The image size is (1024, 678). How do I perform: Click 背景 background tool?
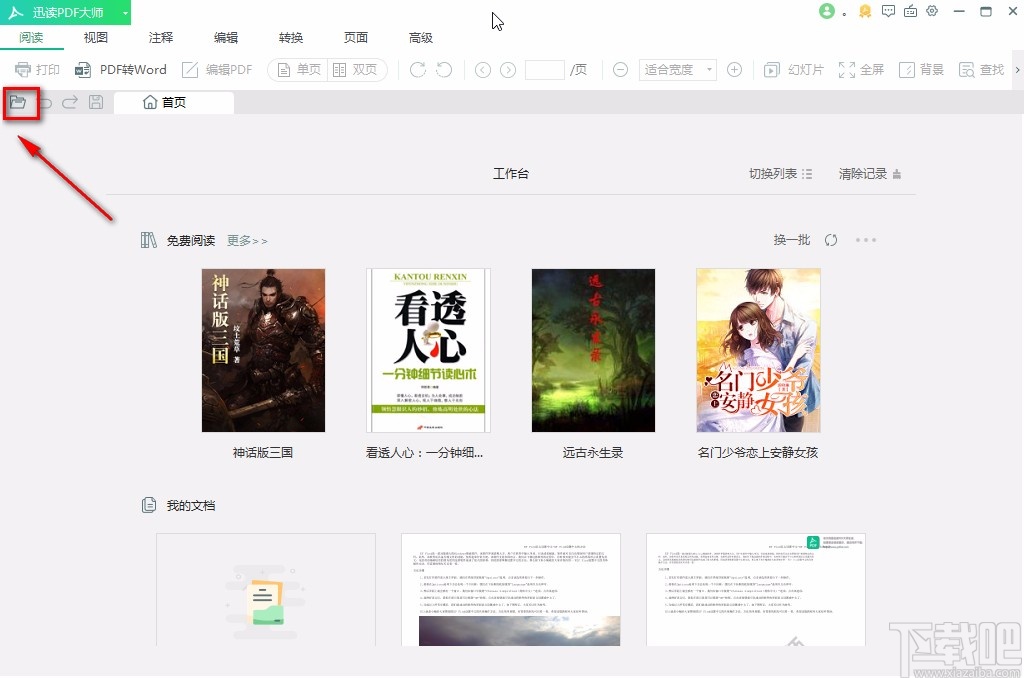pyautogui.click(x=921, y=69)
